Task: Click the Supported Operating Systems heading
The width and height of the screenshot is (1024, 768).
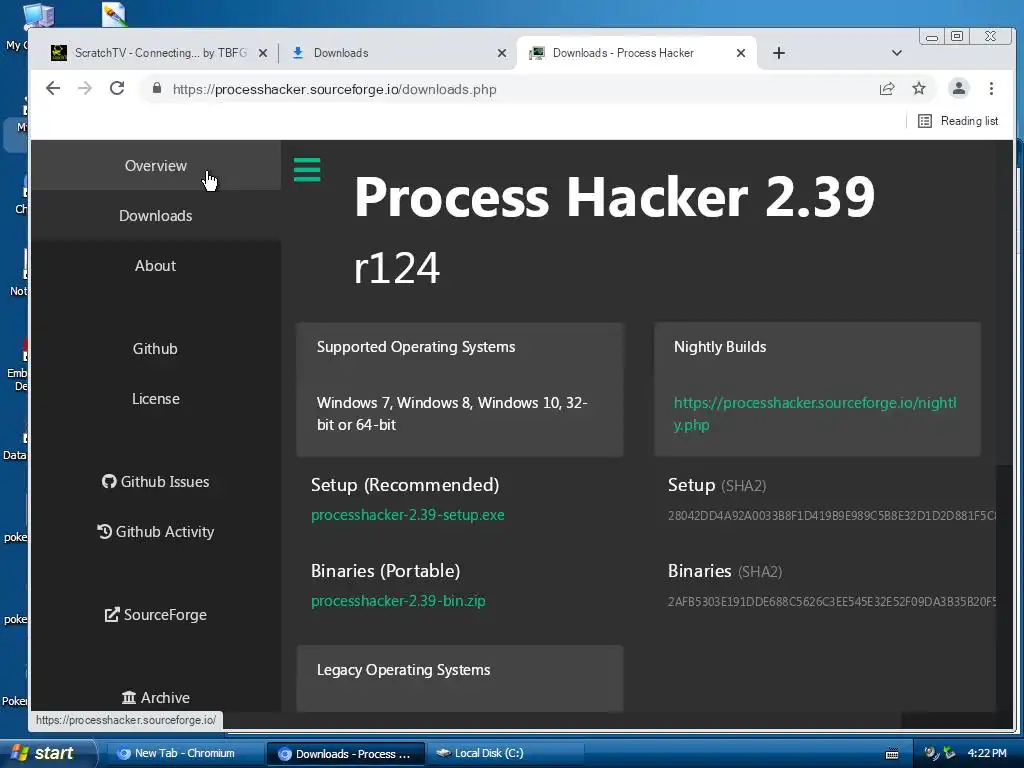Action: [416, 347]
